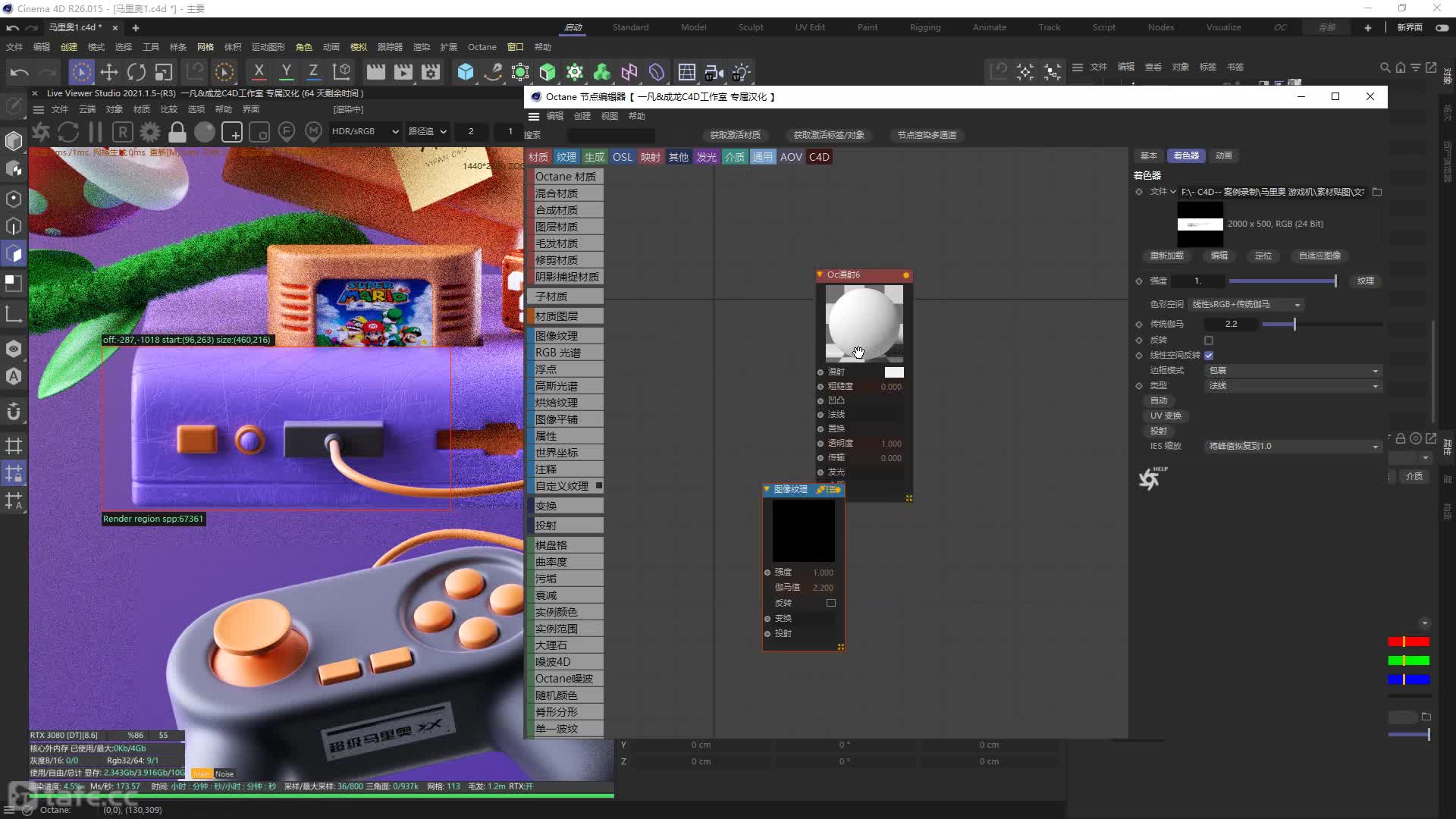Click the clay mode sphere icon

point(205,132)
